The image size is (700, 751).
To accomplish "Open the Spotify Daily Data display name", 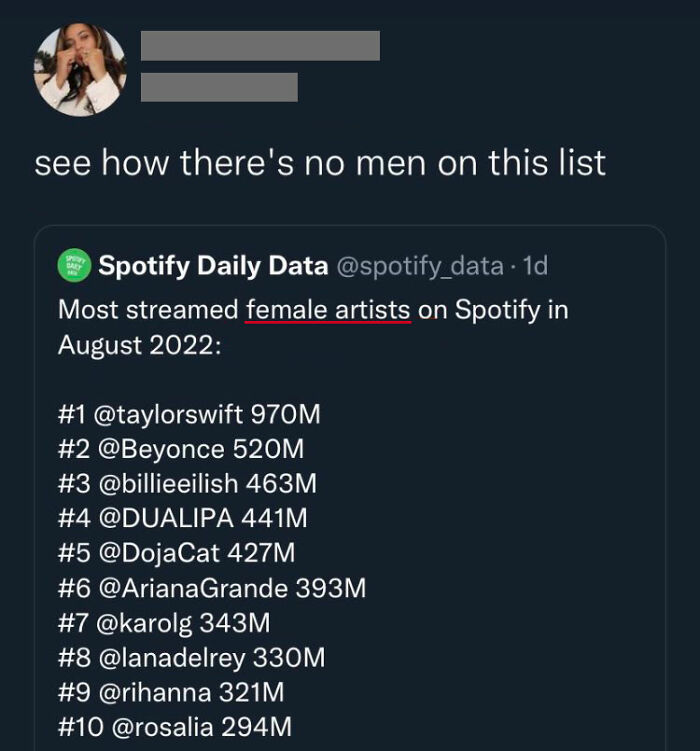I will (x=213, y=266).
